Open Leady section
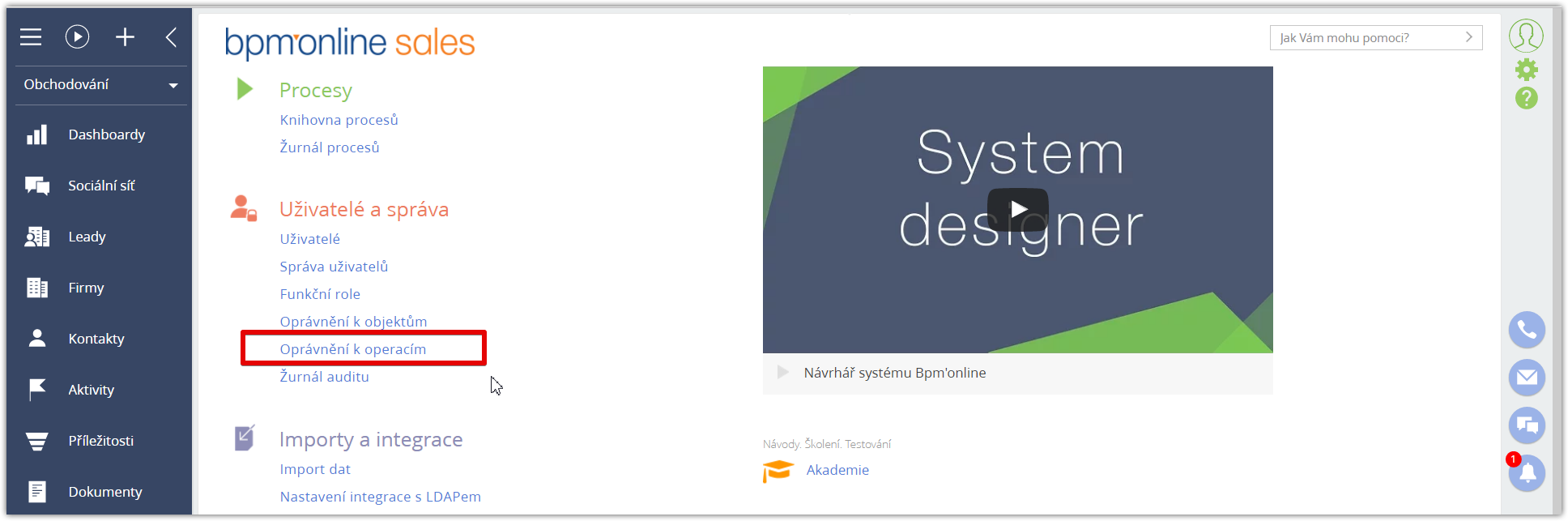The height and width of the screenshot is (521, 1568). [x=87, y=237]
